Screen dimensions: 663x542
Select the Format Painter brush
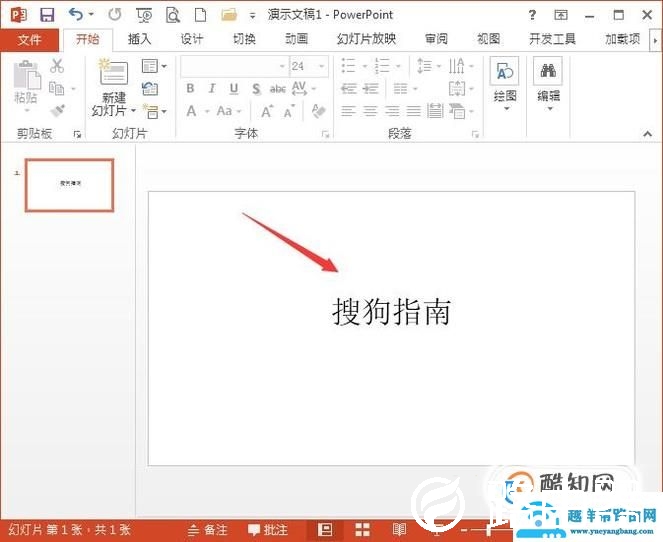point(57,111)
